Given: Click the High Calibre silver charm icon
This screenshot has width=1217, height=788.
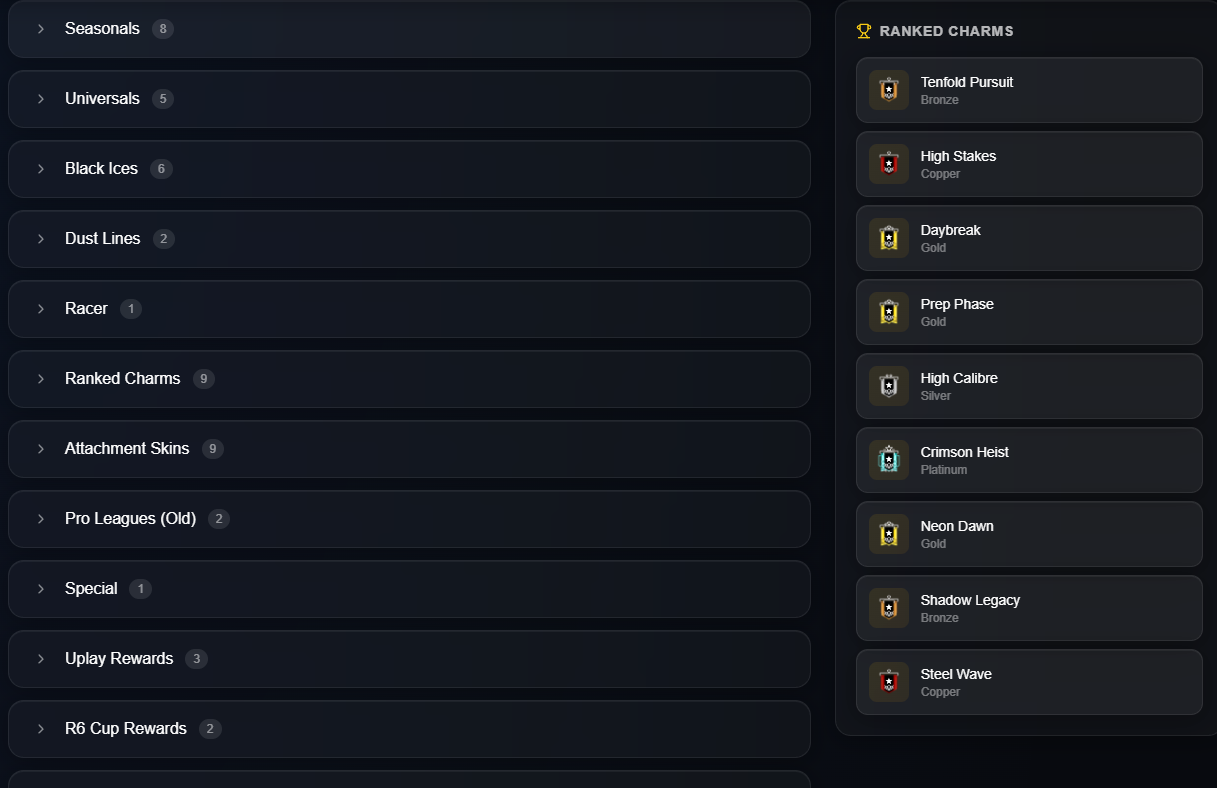Looking at the screenshot, I should coord(889,386).
